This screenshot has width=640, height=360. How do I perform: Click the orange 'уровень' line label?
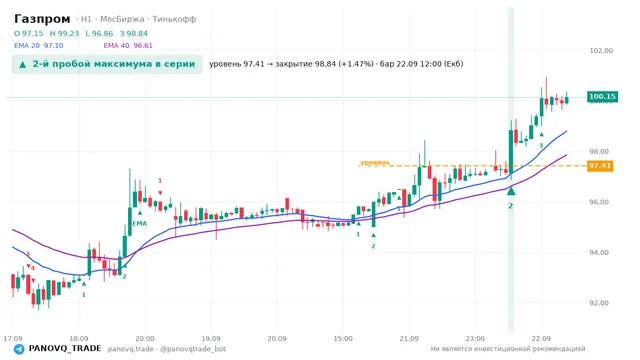tap(375, 162)
